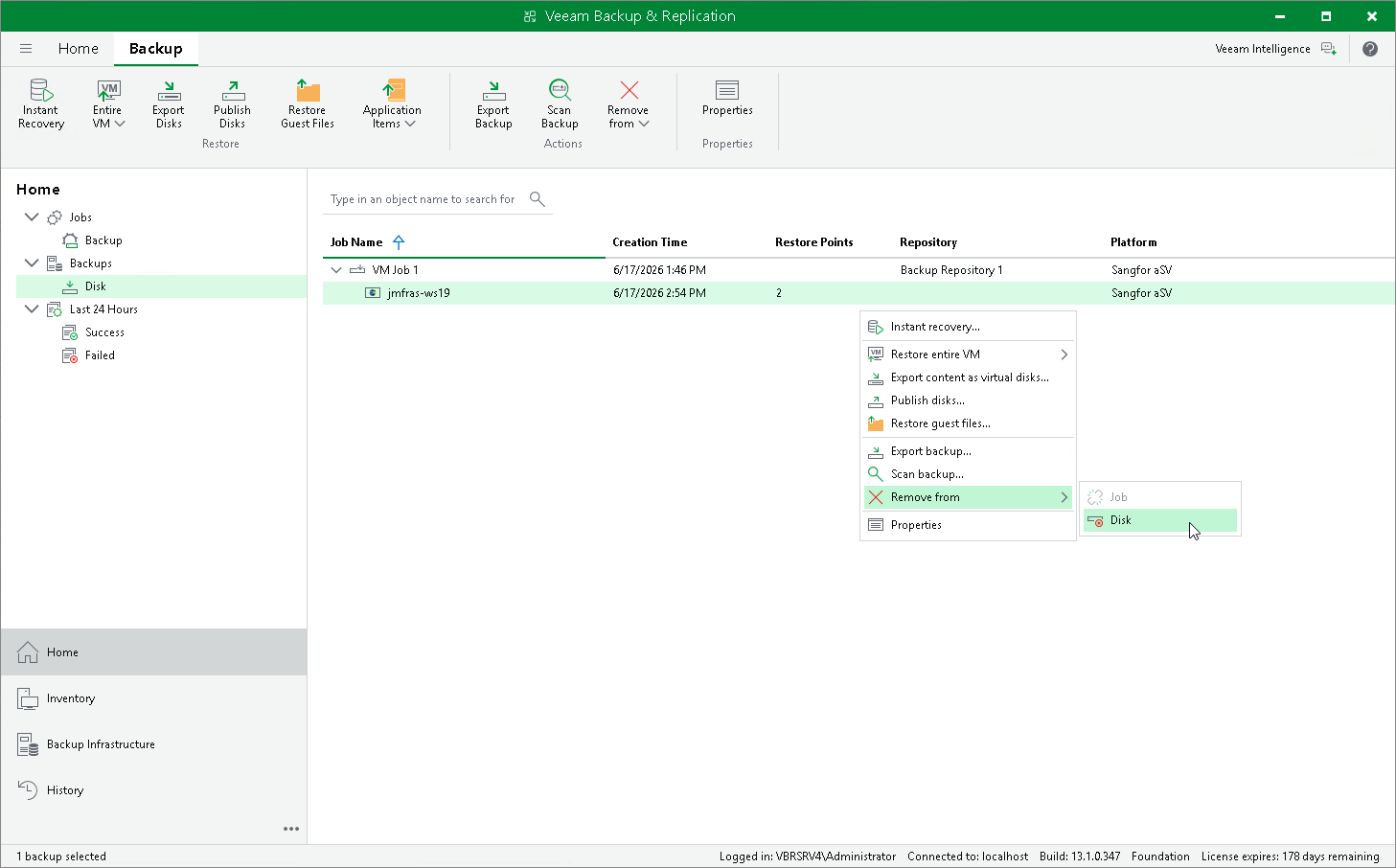This screenshot has width=1396, height=868.
Task: Select the Publish Disks ribbon icon
Action: (x=232, y=103)
